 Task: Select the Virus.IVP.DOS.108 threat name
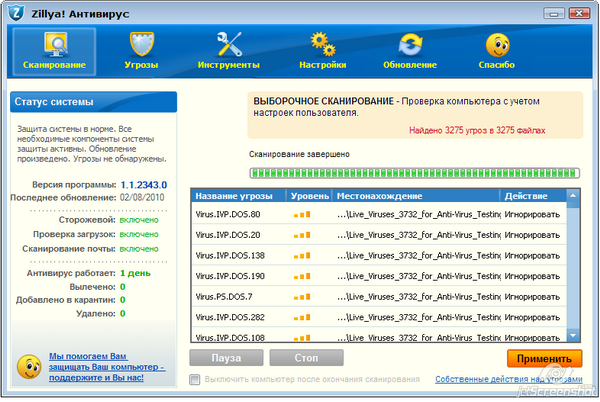point(230,338)
